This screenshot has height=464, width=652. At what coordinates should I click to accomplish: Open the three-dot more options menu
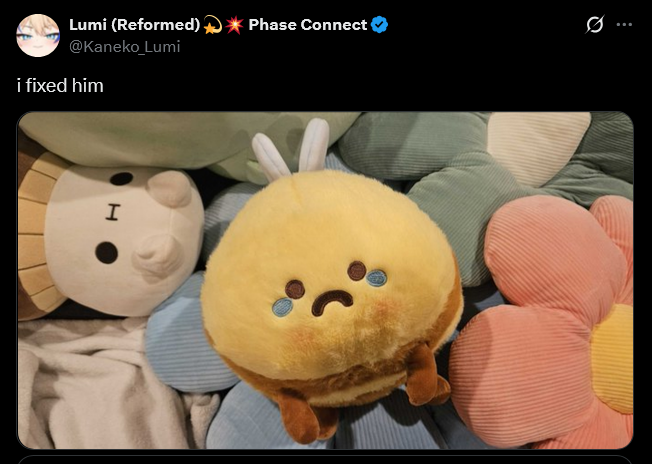click(x=624, y=25)
